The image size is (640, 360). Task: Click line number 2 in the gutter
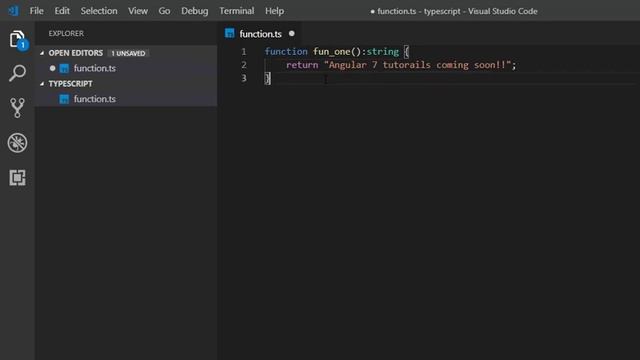pyautogui.click(x=244, y=65)
